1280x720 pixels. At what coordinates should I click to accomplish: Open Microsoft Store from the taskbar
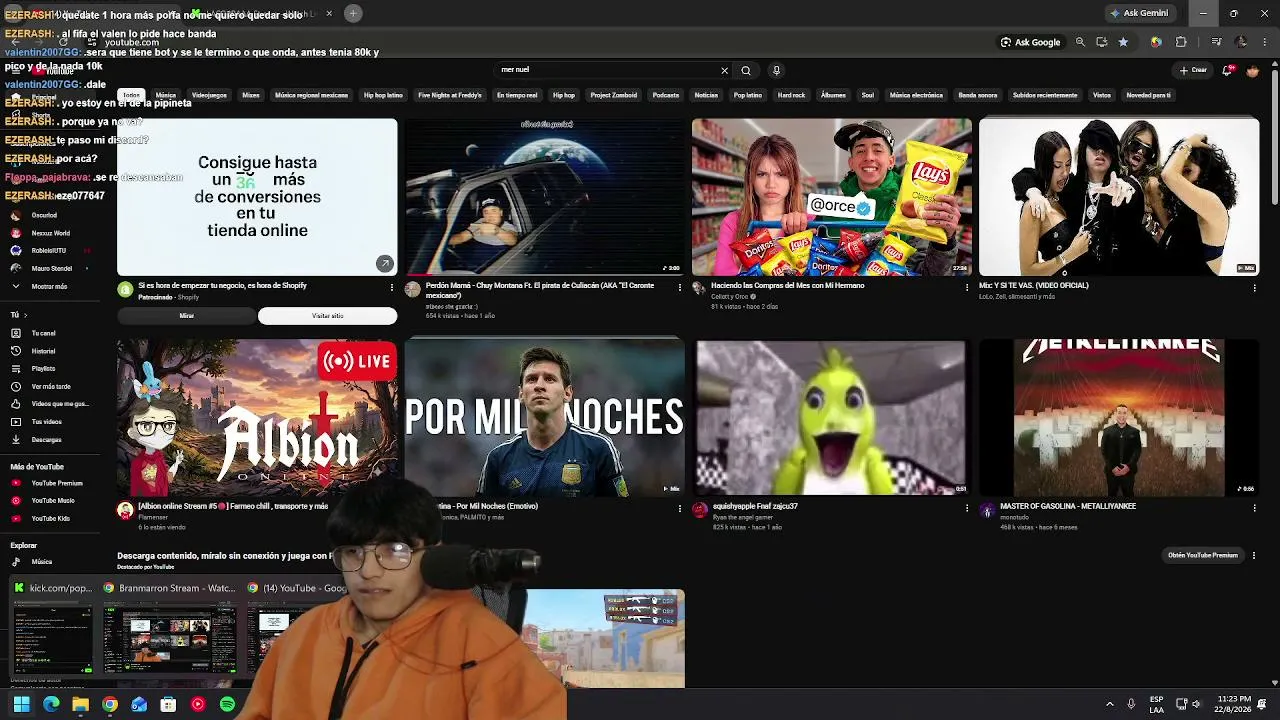click(x=168, y=704)
